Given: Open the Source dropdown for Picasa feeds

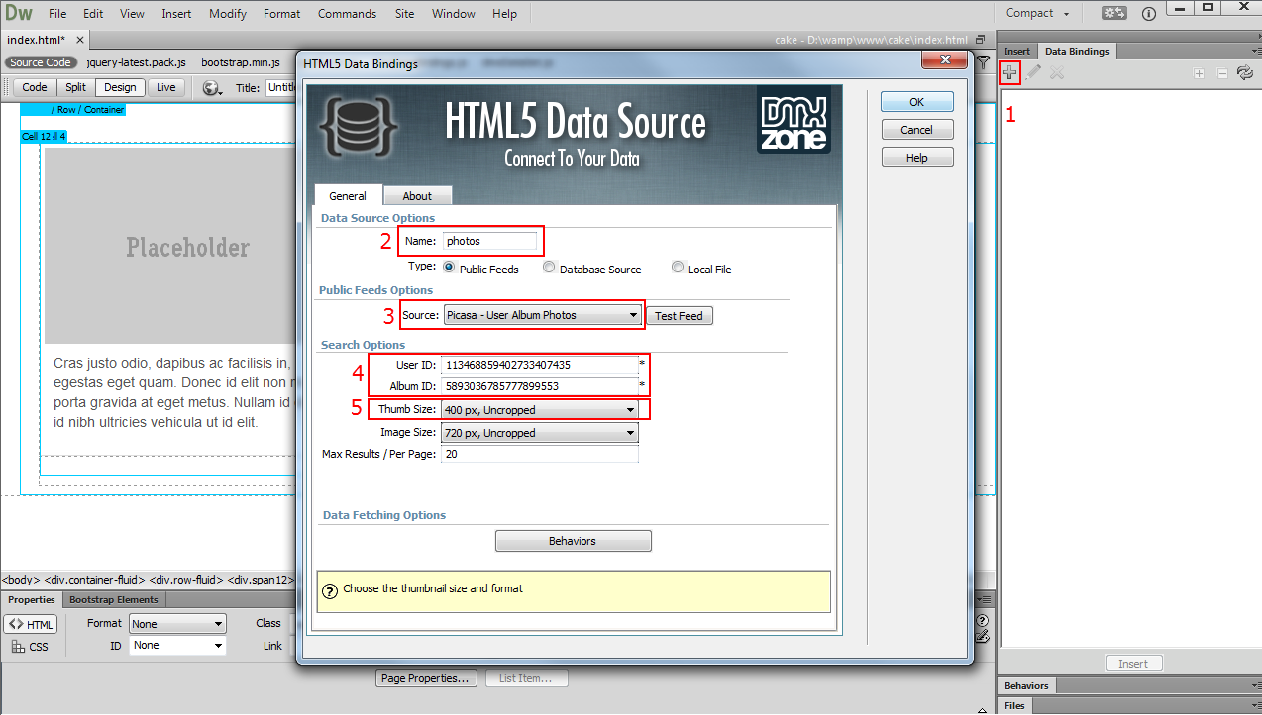Looking at the screenshot, I should click(x=542, y=315).
